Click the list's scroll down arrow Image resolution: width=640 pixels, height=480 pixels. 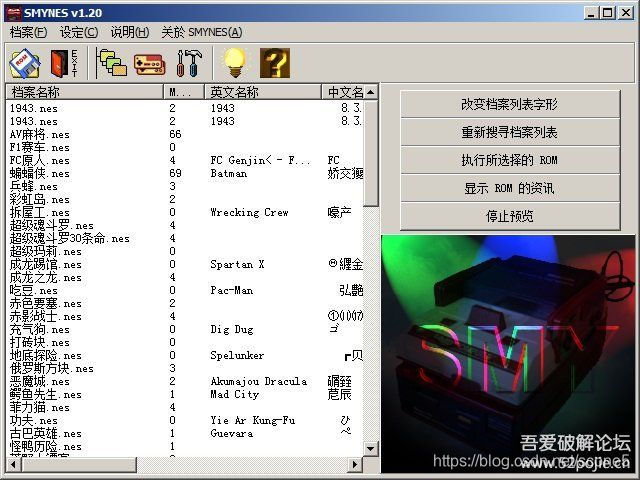coord(371,449)
